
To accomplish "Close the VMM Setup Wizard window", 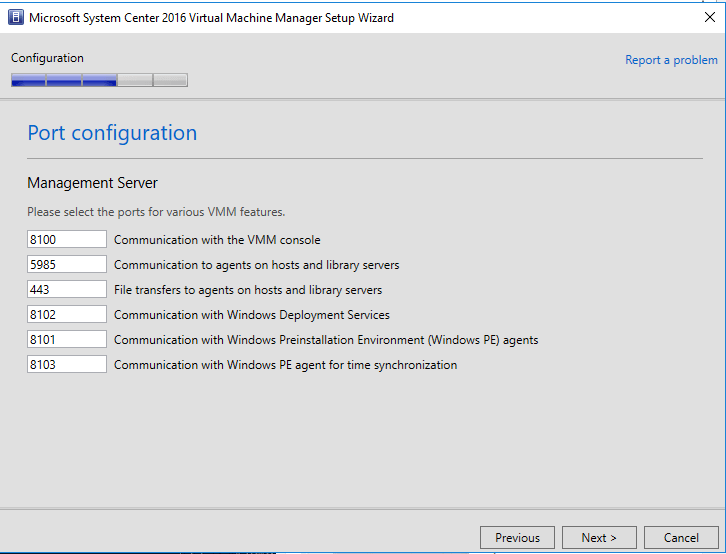I will point(709,18).
